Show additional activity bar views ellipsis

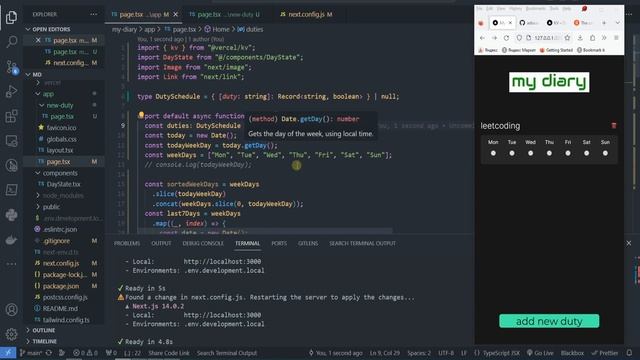[x=11, y=264]
